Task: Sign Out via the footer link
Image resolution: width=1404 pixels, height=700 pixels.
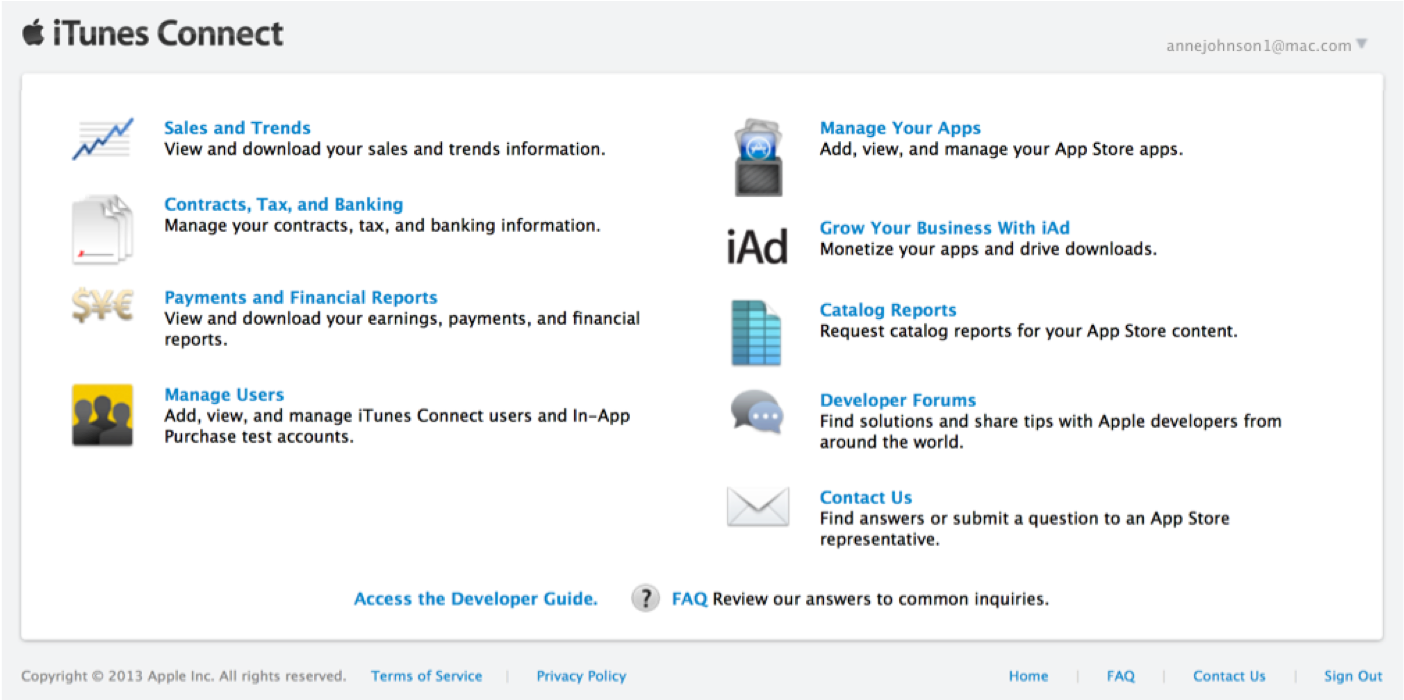Action: pos(1353,676)
